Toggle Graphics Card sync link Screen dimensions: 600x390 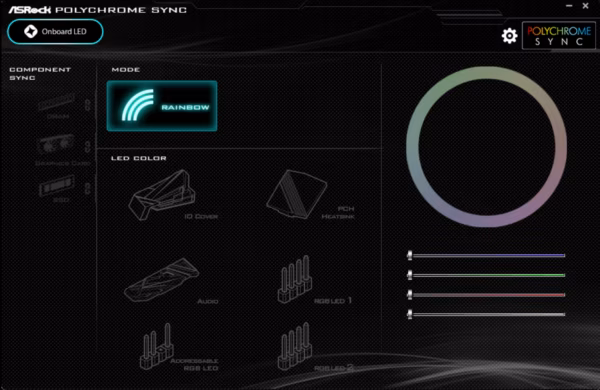(x=88, y=146)
